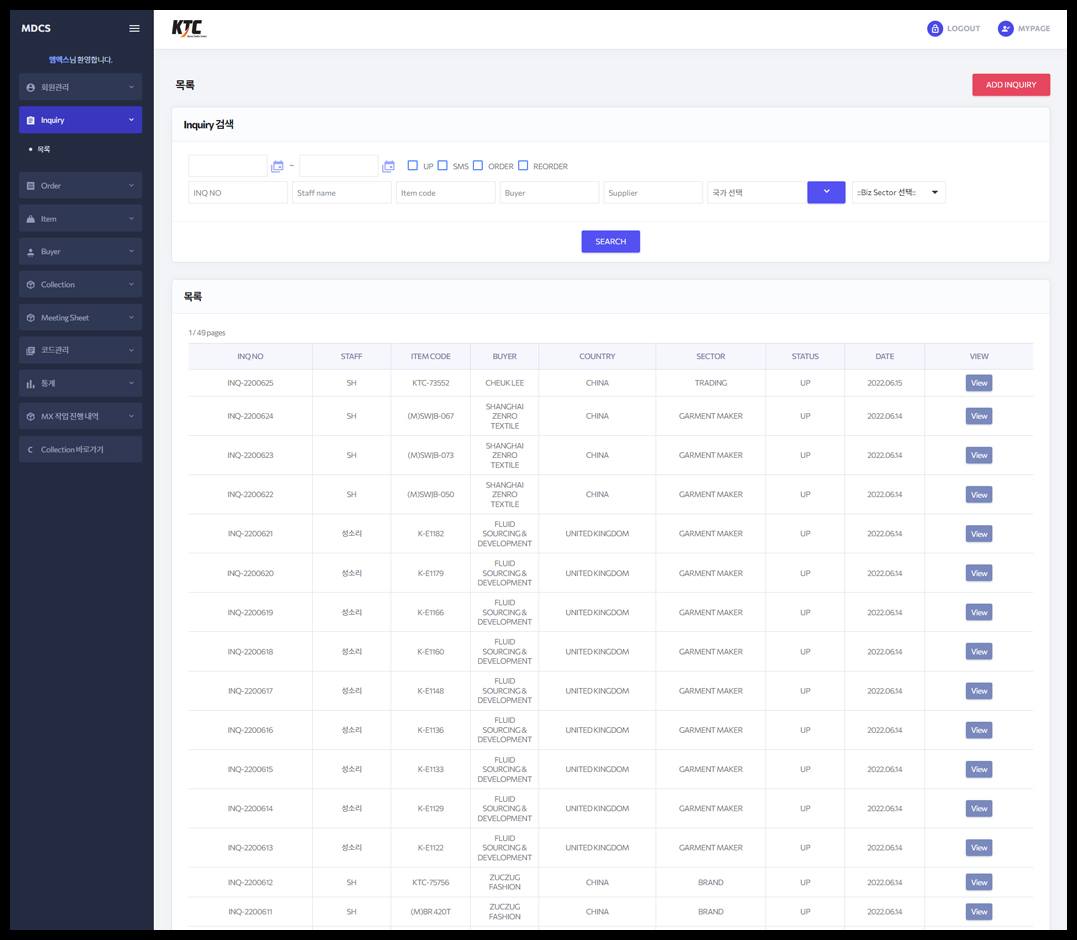Click the Staff name input field

click(x=341, y=193)
